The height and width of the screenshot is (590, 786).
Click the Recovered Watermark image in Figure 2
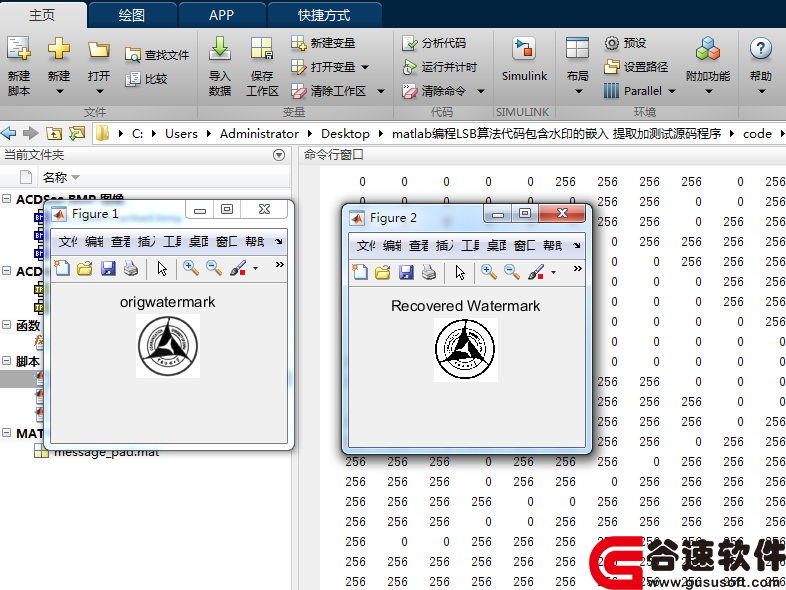point(466,350)
